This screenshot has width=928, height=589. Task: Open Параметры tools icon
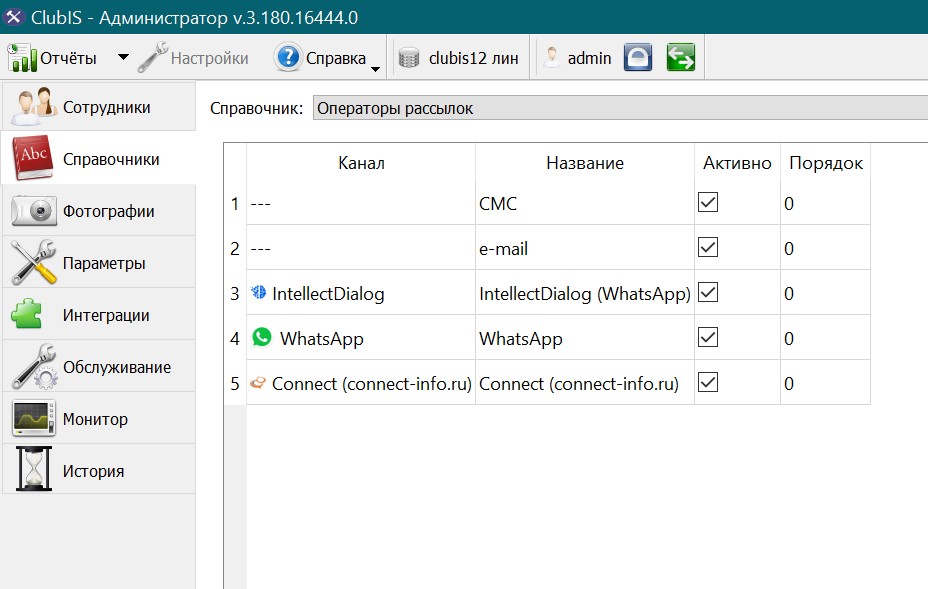34,262
